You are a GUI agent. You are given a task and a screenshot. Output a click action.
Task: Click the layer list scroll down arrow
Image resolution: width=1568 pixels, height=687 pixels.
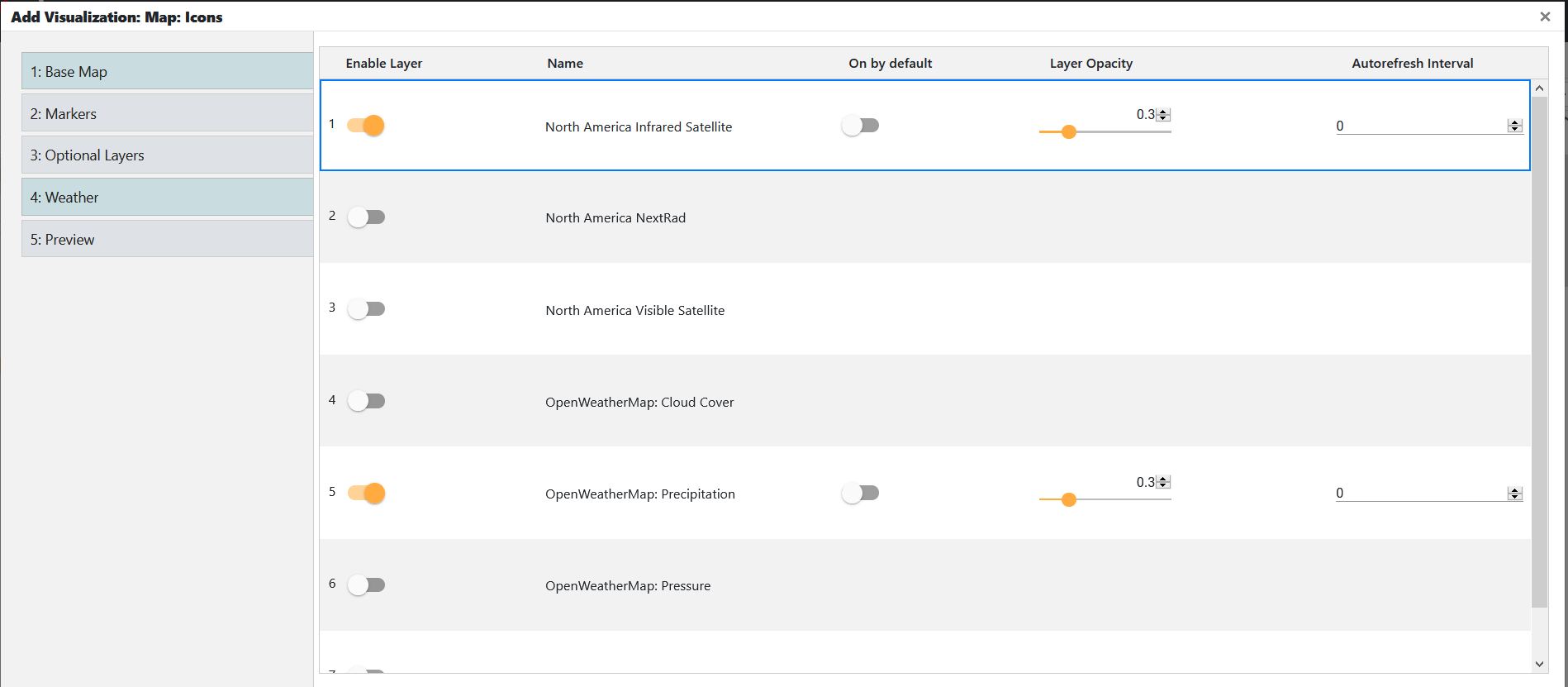point(1539,664)
